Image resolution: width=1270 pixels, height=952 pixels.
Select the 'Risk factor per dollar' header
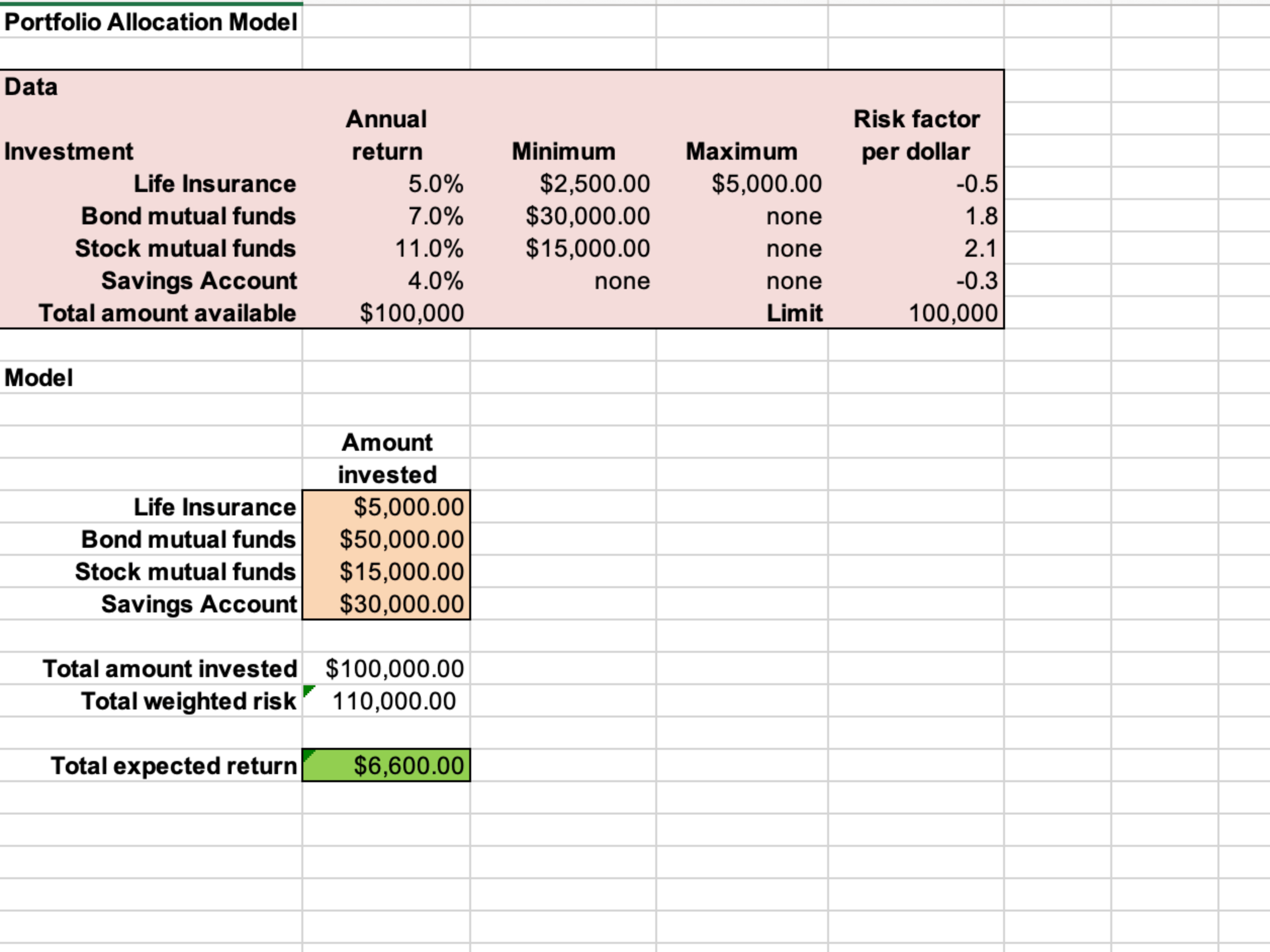point(916,135)
